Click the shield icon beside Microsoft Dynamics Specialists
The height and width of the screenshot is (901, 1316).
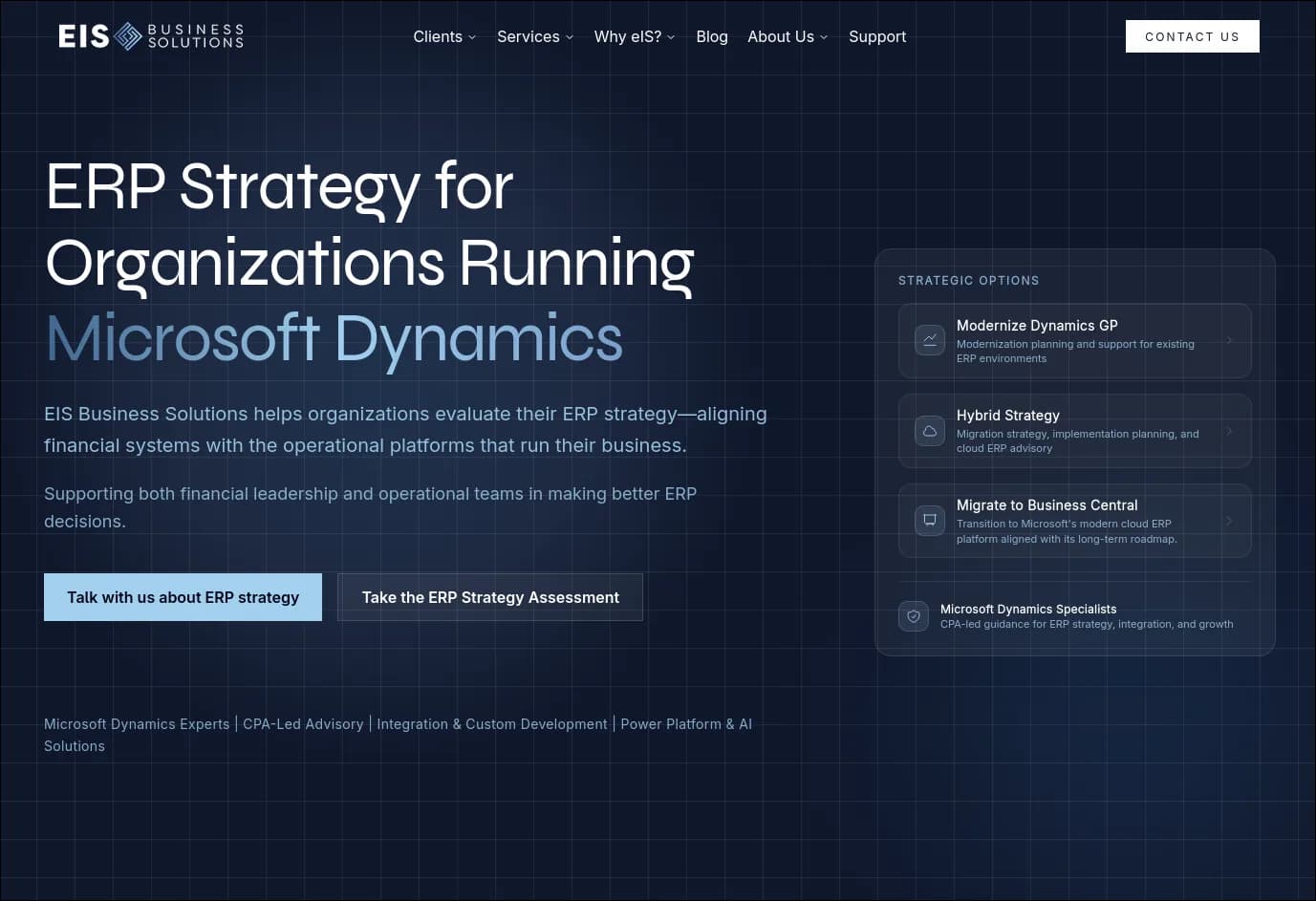point(914,616)
